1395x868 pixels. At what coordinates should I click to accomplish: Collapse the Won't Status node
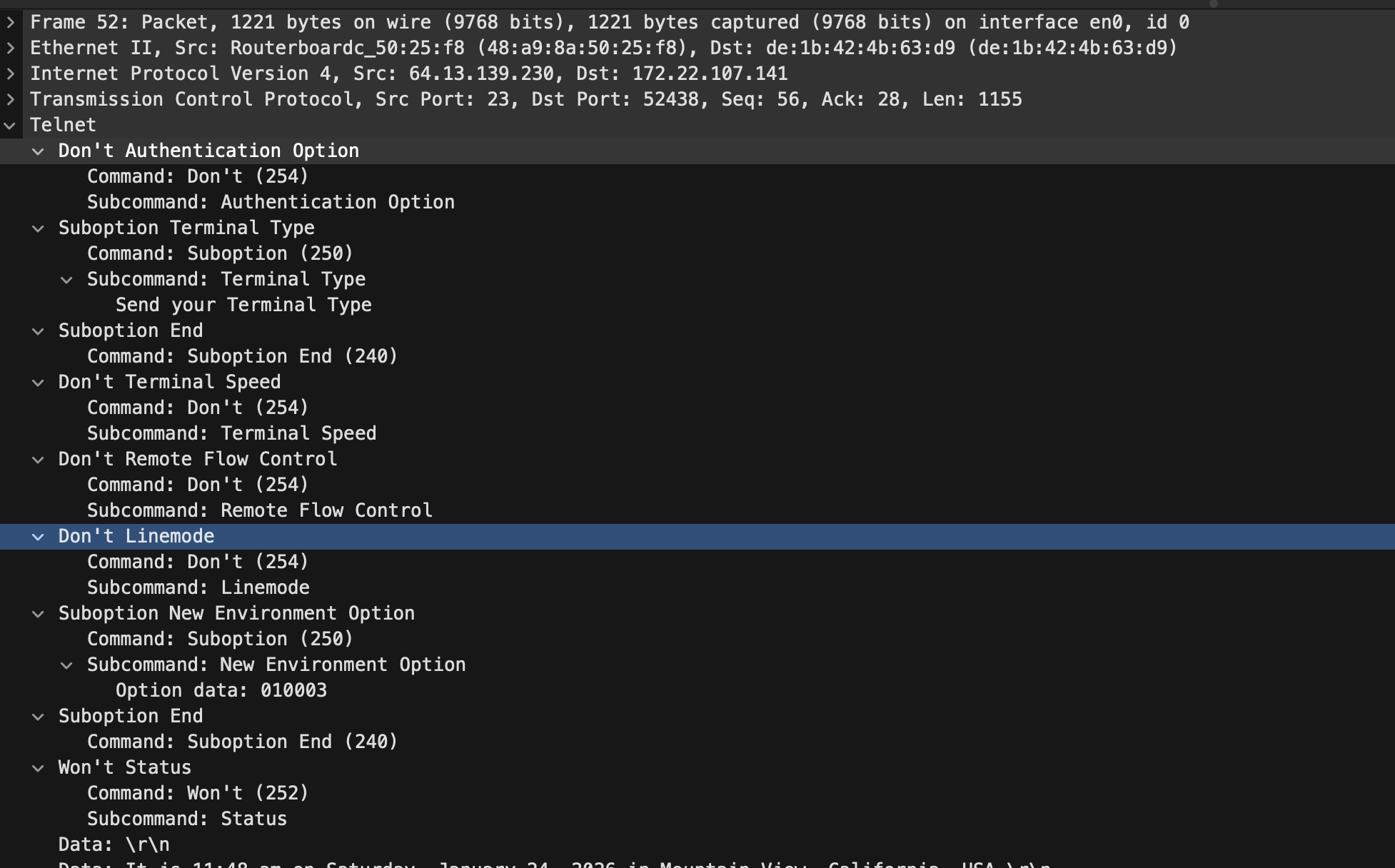[39, 767]
